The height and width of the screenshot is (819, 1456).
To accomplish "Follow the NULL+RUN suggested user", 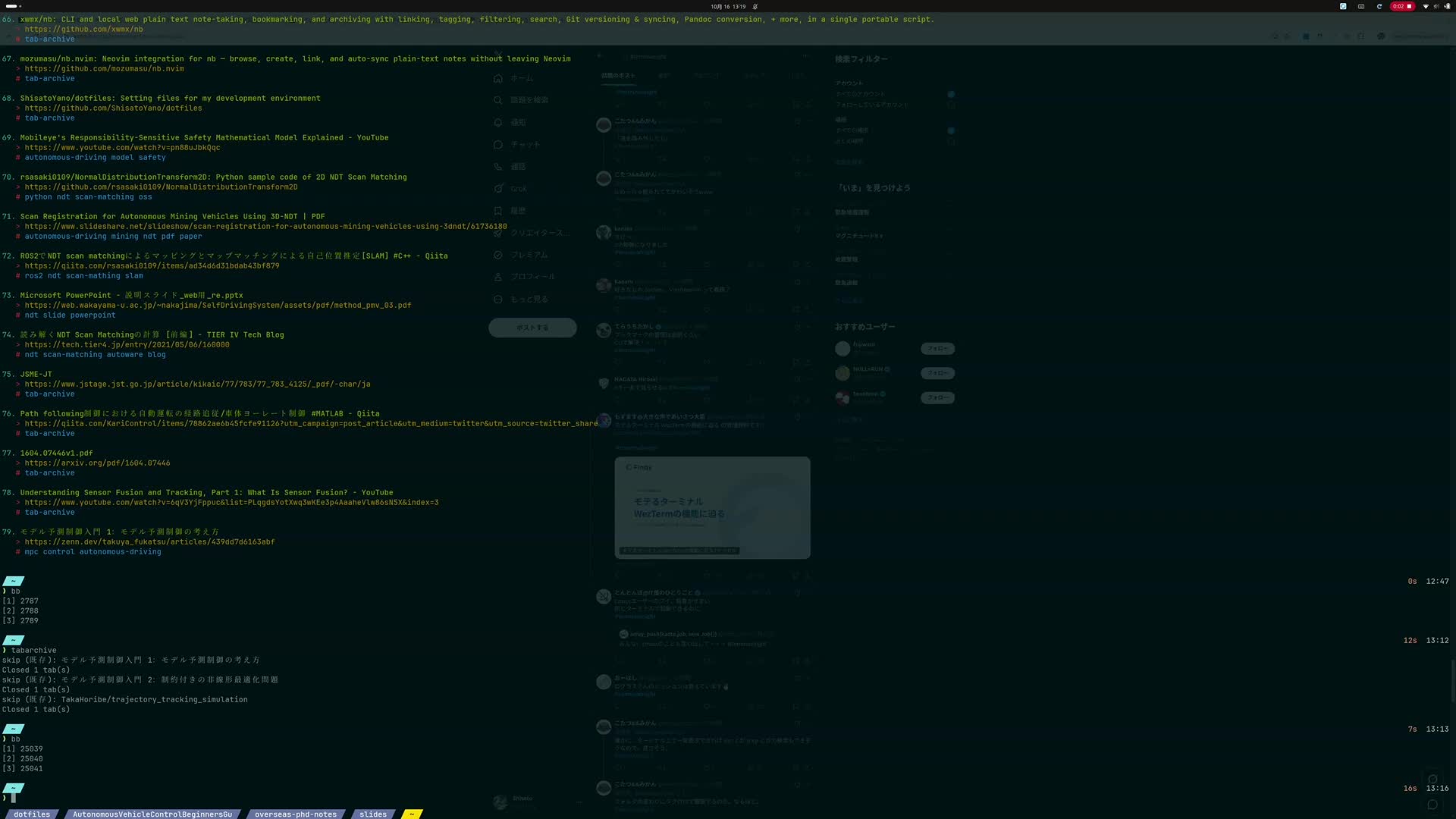I will click(x=937, y=373).
